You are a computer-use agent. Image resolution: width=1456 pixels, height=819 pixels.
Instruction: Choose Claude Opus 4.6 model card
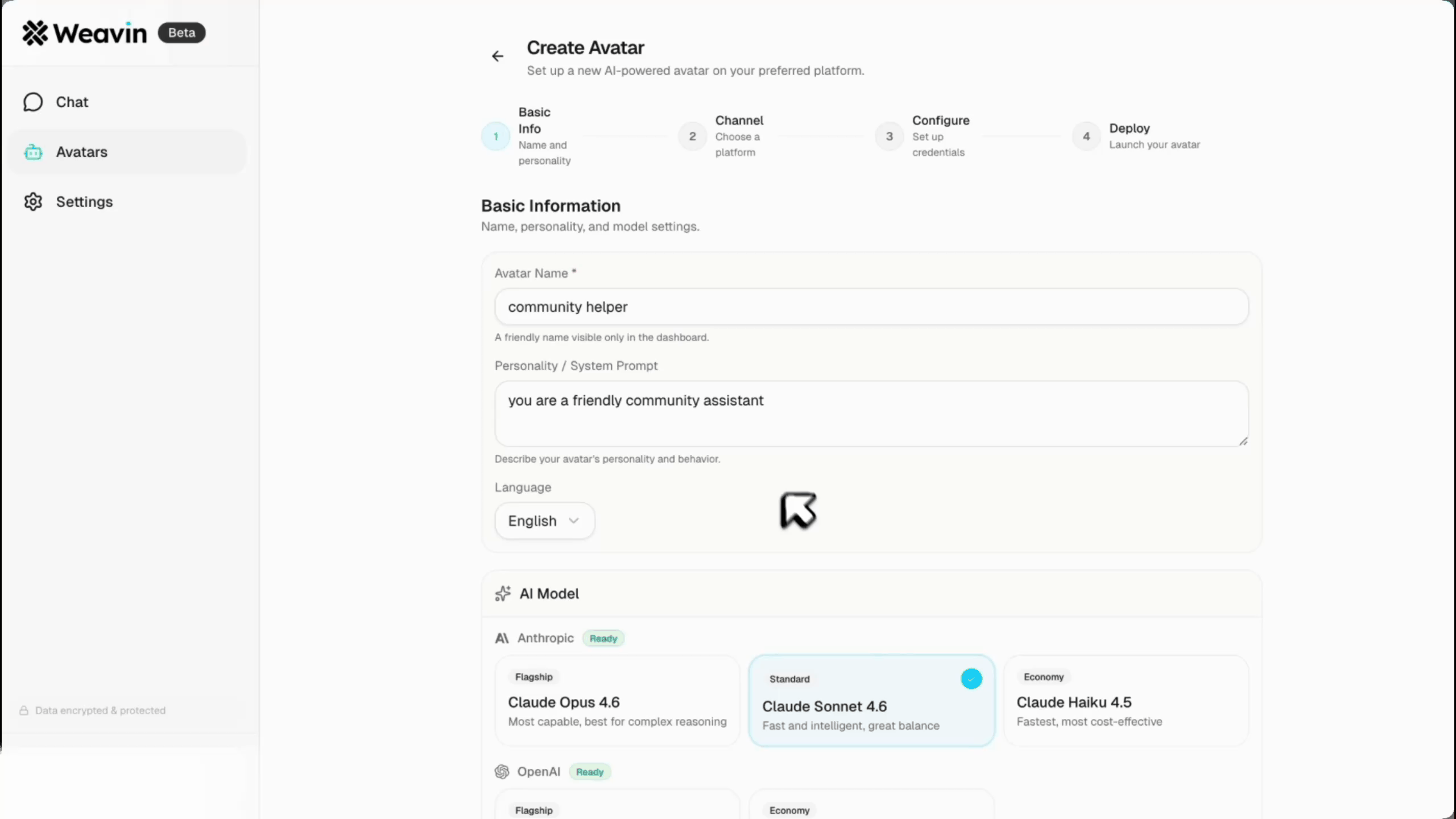(x=617, y=701)
